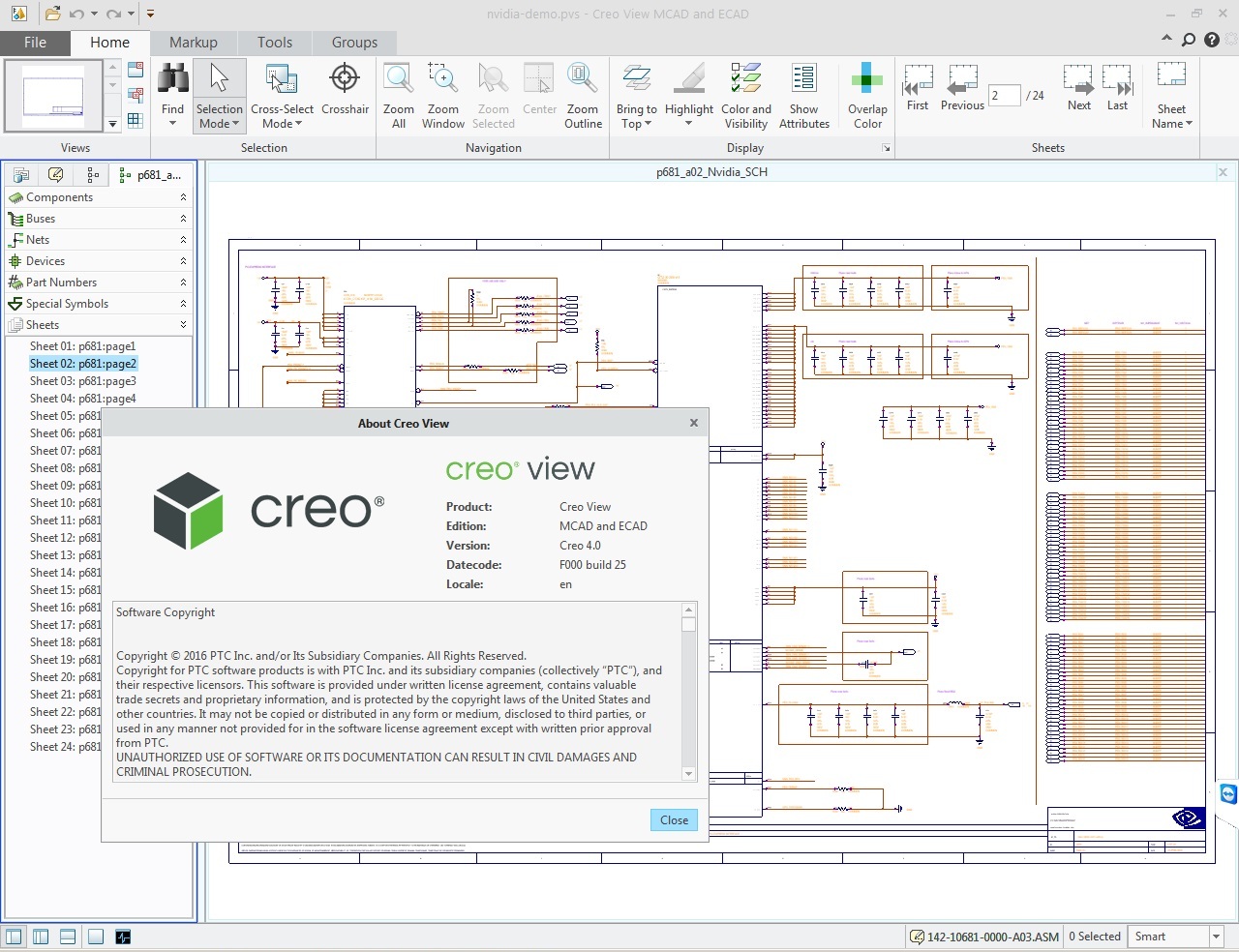Expand the Components section
Screen dimensions: 1239x952
tap(183, 197)
